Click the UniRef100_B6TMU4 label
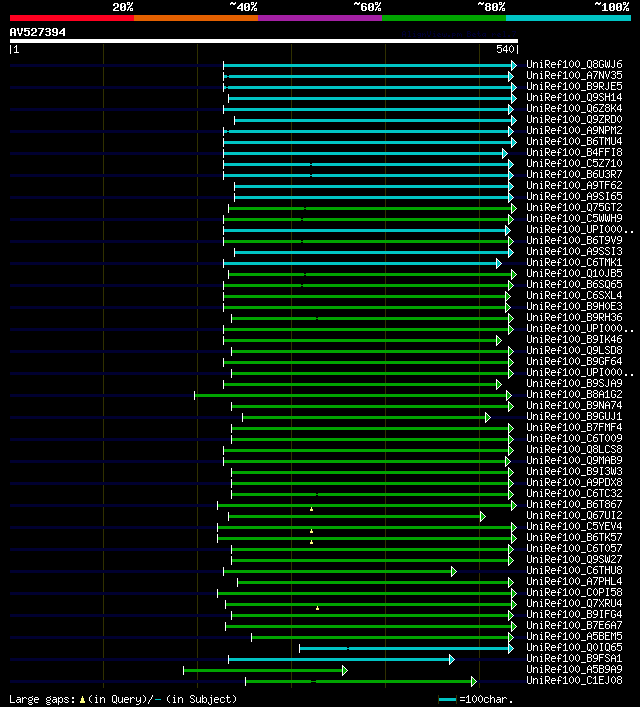The image size is (640, 707). click(574, 141)
